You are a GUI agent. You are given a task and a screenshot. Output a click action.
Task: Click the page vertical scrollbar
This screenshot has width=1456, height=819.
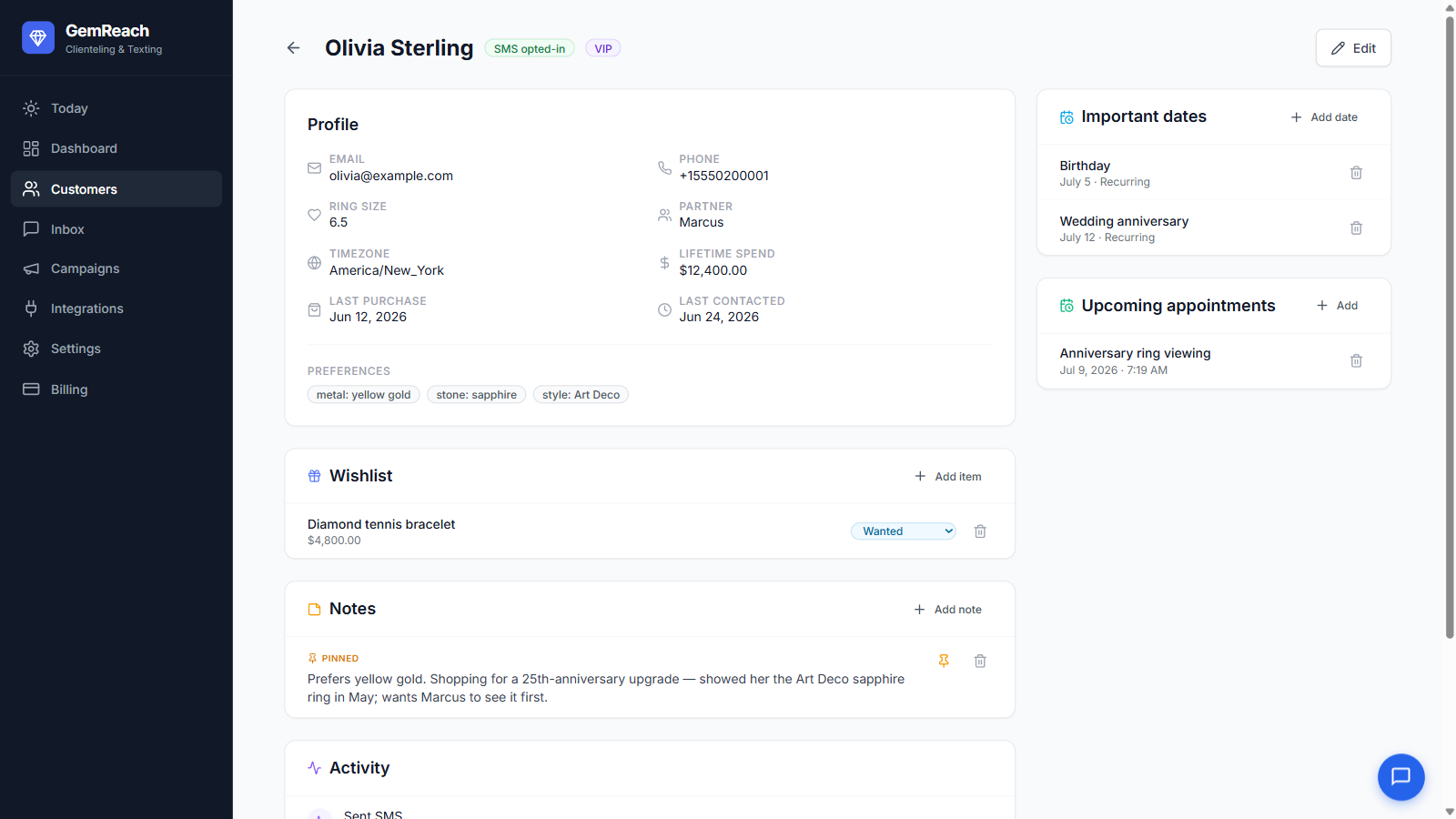pos(1450,328)
